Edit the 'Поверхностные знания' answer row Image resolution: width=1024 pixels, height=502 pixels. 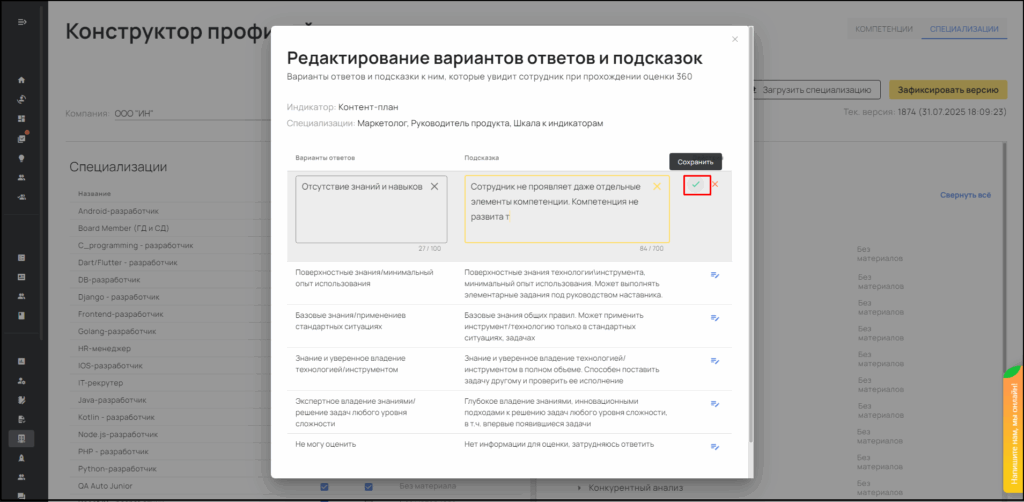coord(714,275)
